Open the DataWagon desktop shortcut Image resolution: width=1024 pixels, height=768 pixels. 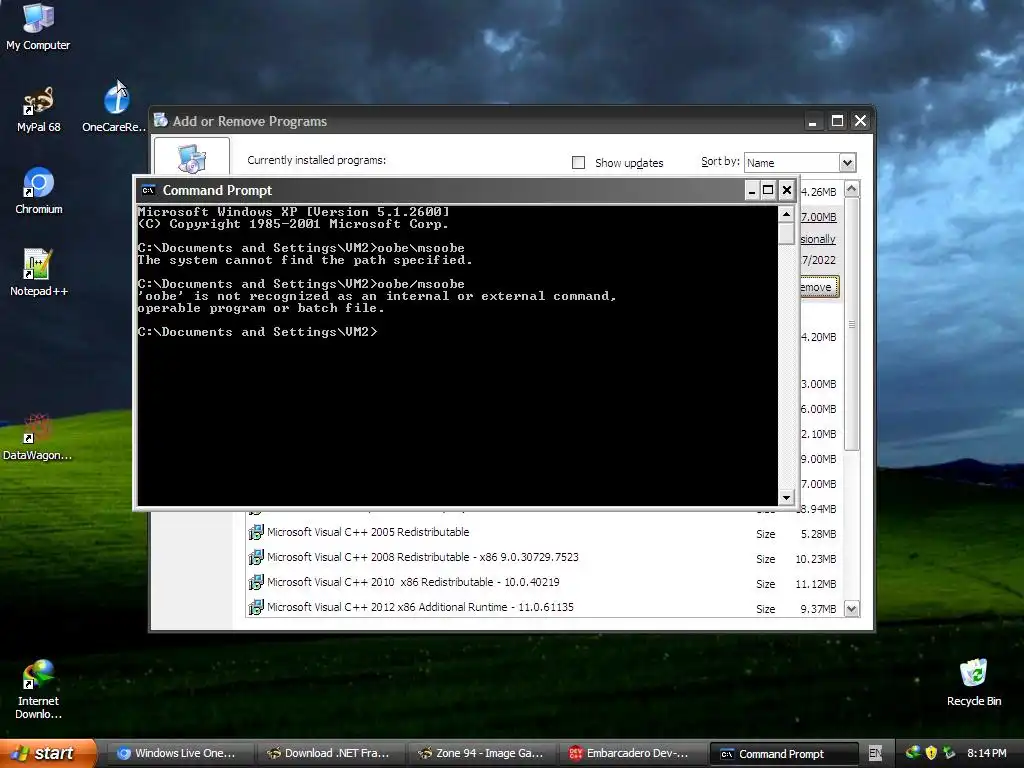point(38,436)
